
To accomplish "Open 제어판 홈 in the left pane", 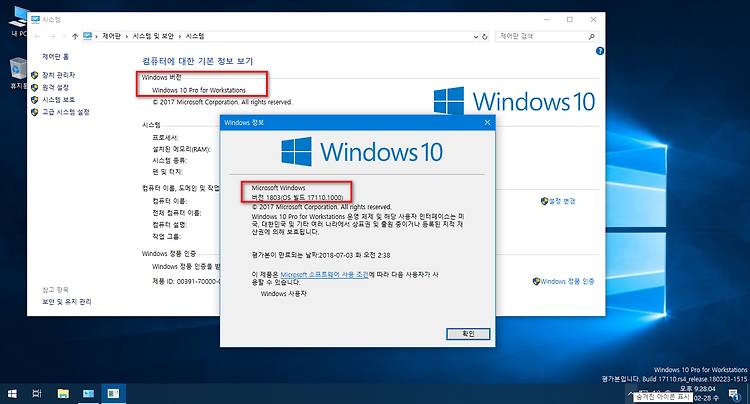I will (x=55, y=56).
